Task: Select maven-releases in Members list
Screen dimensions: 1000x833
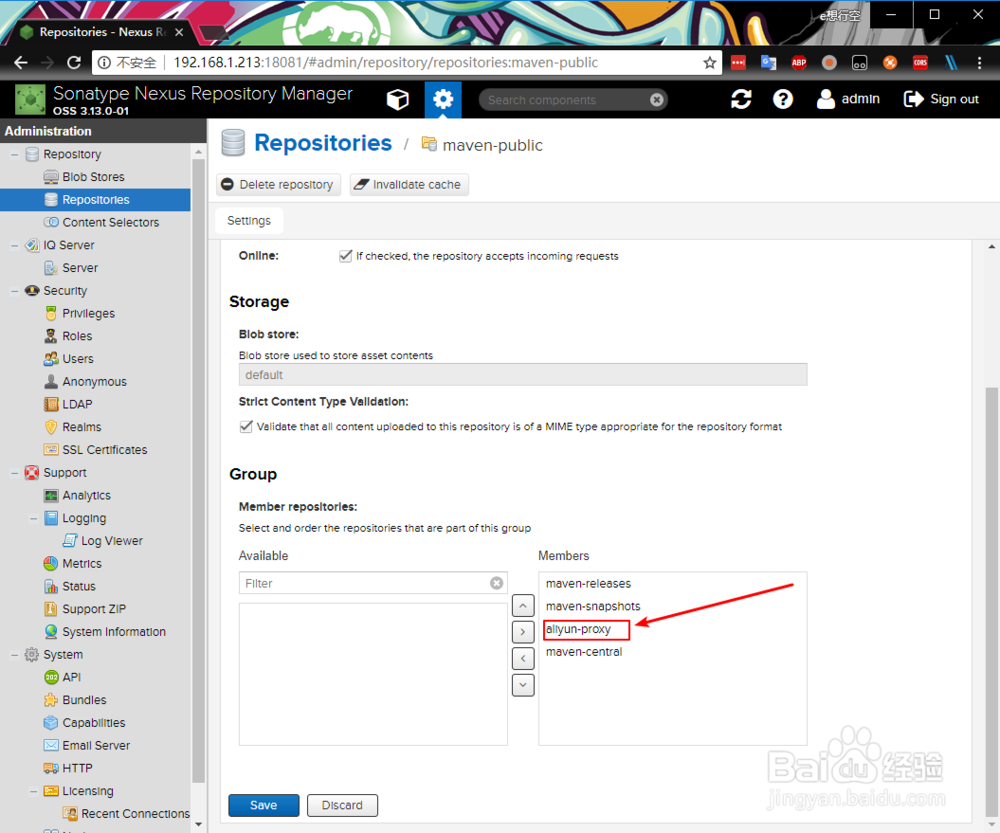Action: [588, 584]
